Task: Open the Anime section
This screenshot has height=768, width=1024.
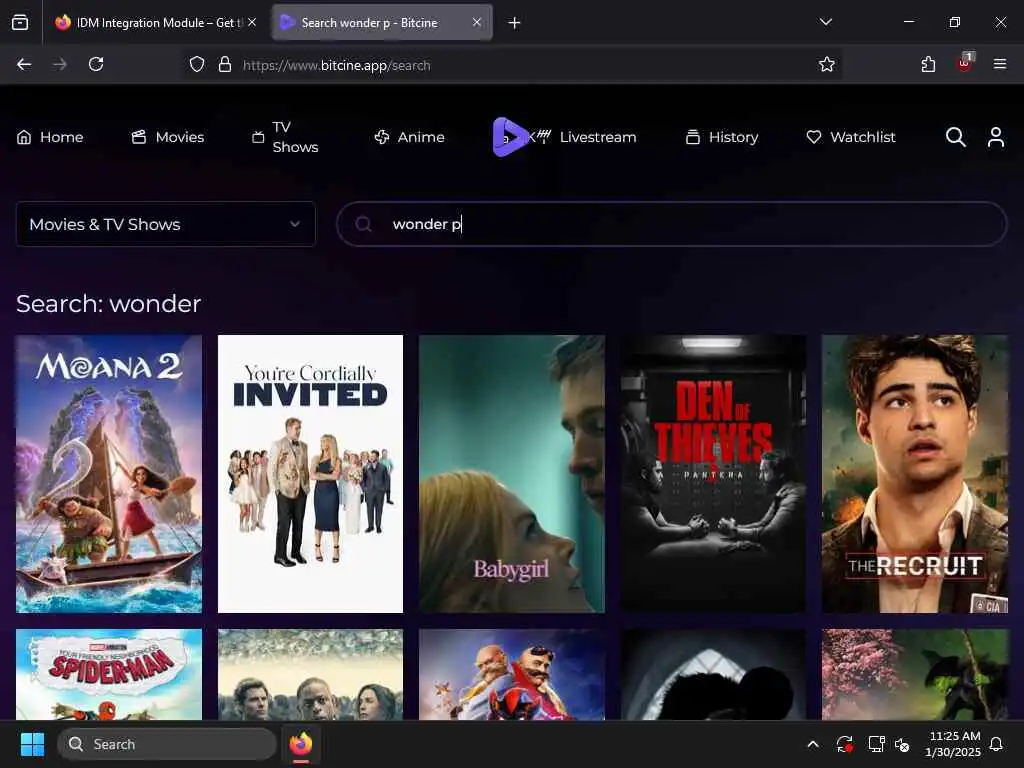Action: tap(409, 137)
